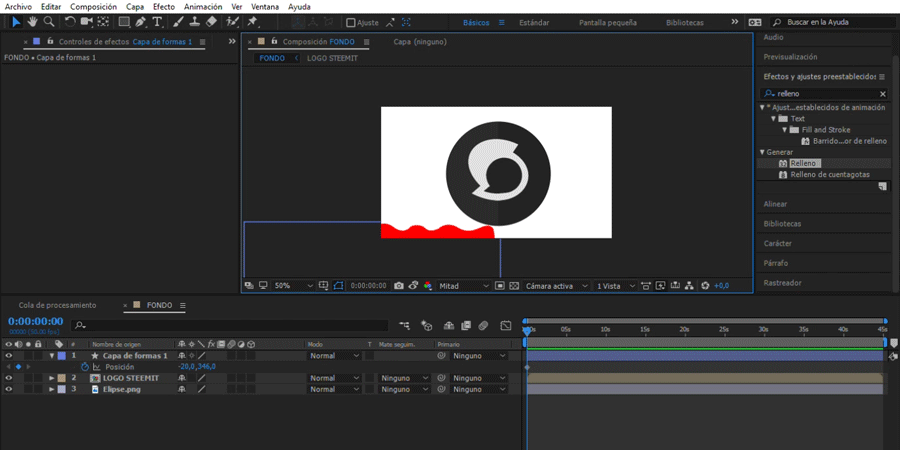Select the Hand tool in toolbar
Screen dimensions: 900x450
[x=32, y=22]
